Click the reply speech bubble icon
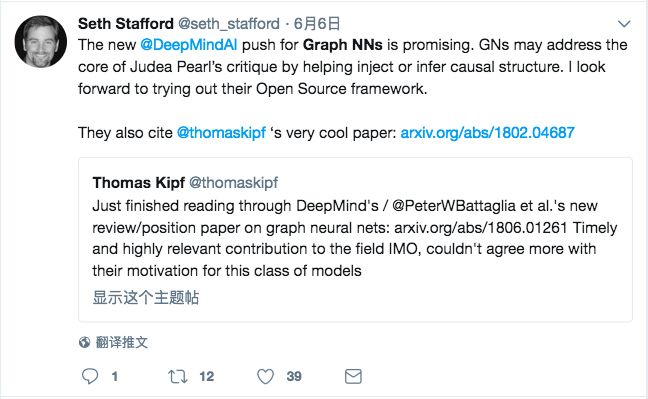The width and height of the screenshot is (648, 399). [90, 376]
